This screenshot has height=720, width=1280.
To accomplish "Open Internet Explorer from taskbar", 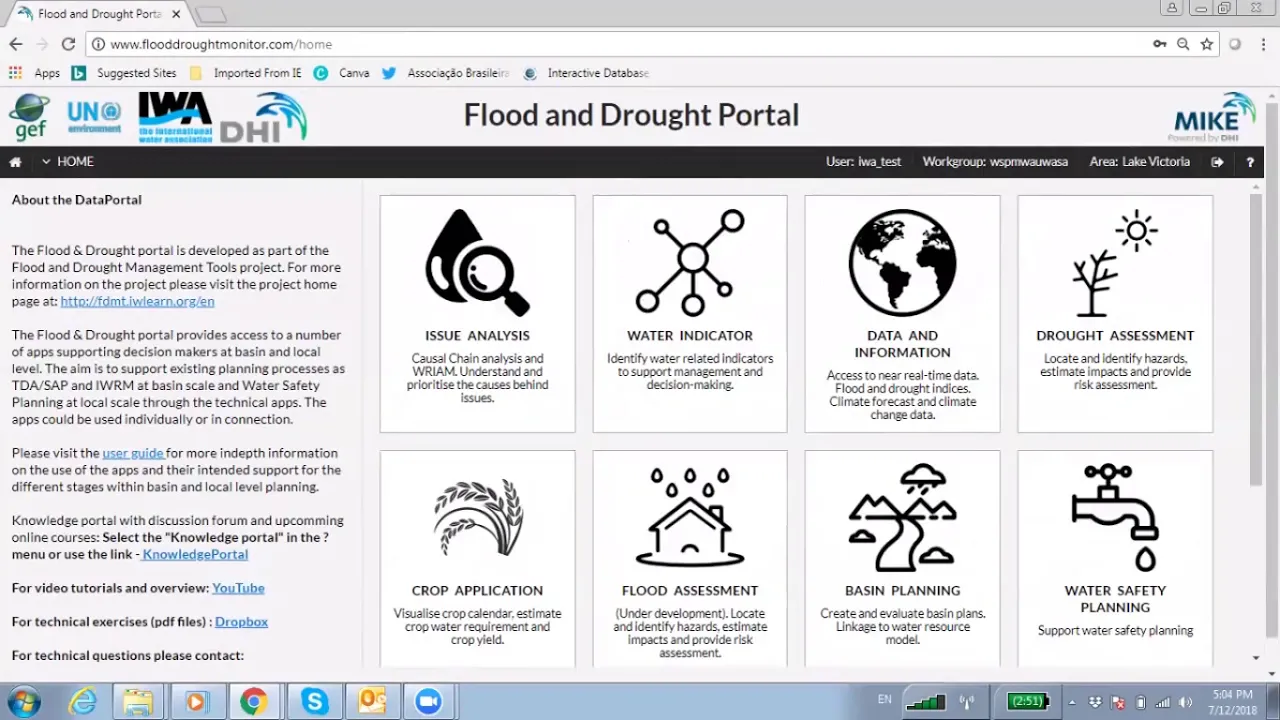I will point(82,702).
